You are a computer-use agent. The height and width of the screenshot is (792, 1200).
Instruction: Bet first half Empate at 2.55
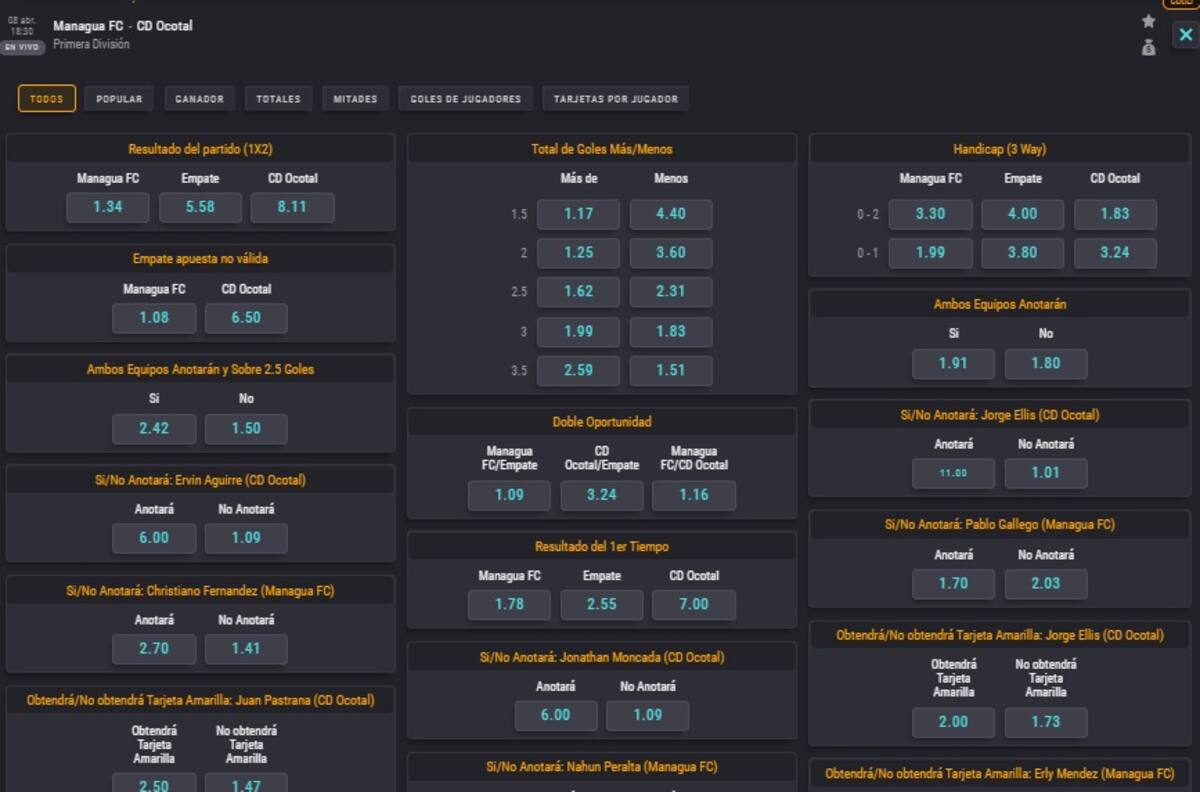point(602,605)
